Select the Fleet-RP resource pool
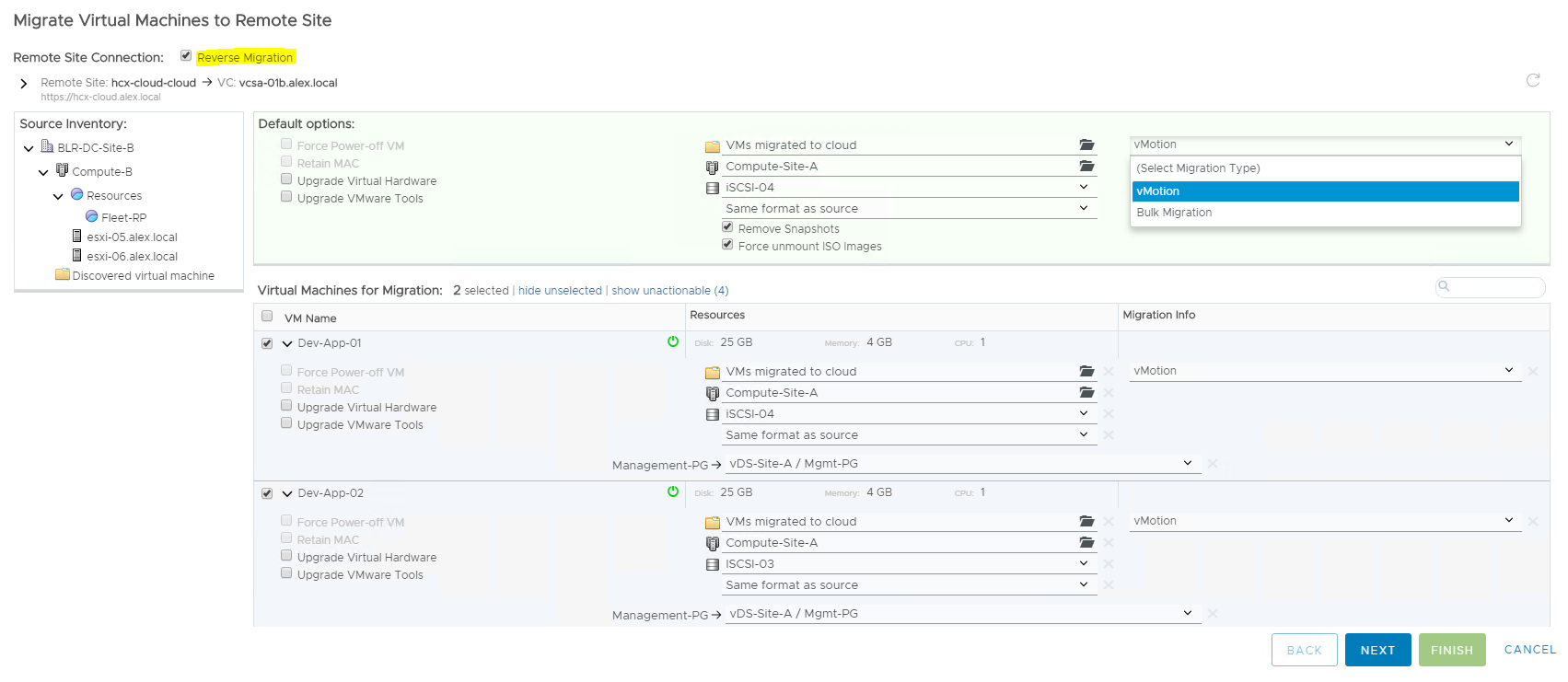 (123, 217)
